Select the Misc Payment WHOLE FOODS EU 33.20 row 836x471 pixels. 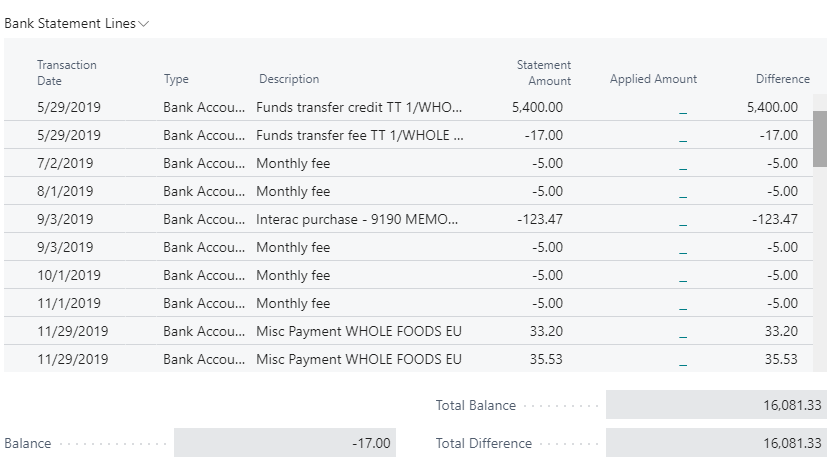coord(408,331)
